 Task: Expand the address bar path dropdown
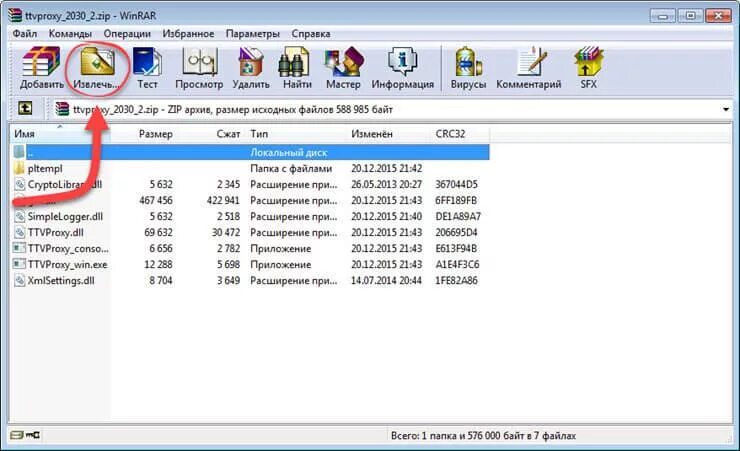click(726, 109)
